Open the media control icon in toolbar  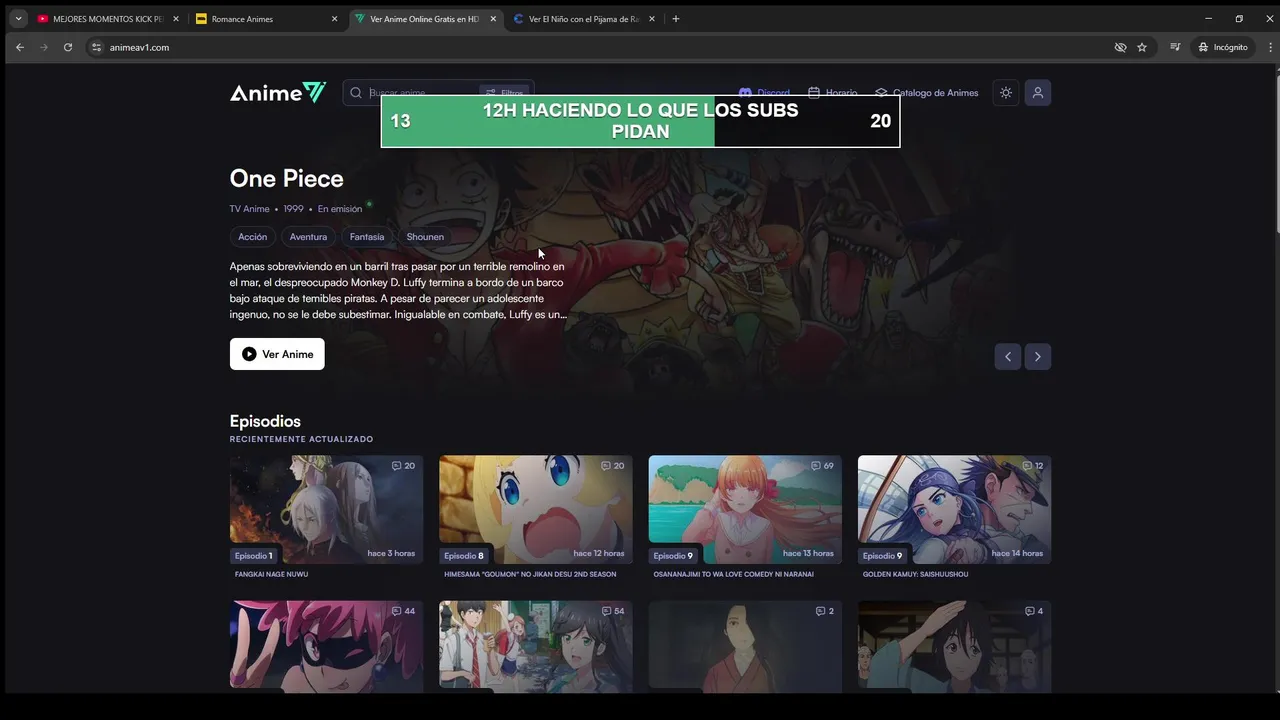(x=1176, y=47)
